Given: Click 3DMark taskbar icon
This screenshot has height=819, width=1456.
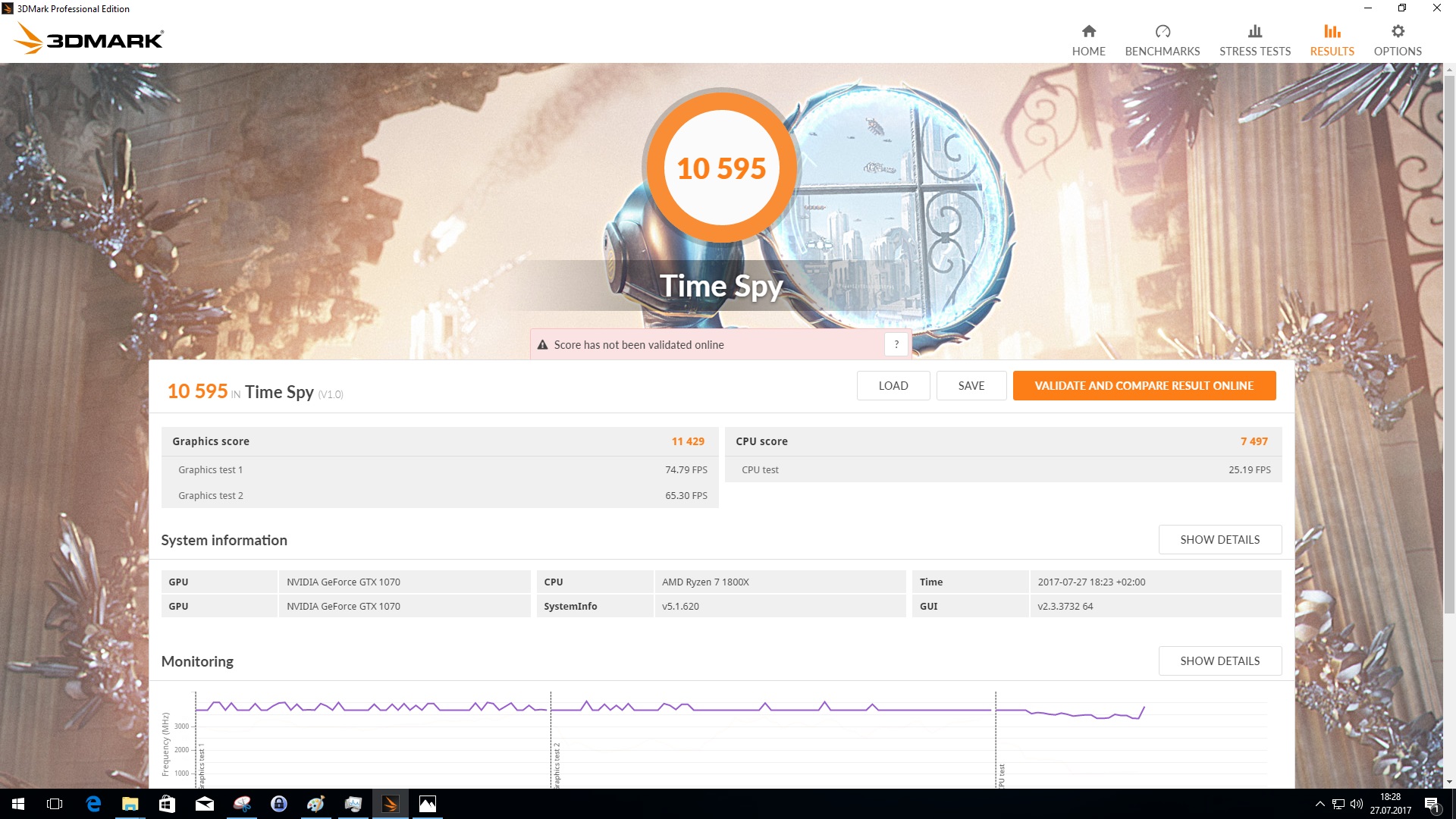Looking at the screenshot, I should pyautogui.click(x=391, y=804).
